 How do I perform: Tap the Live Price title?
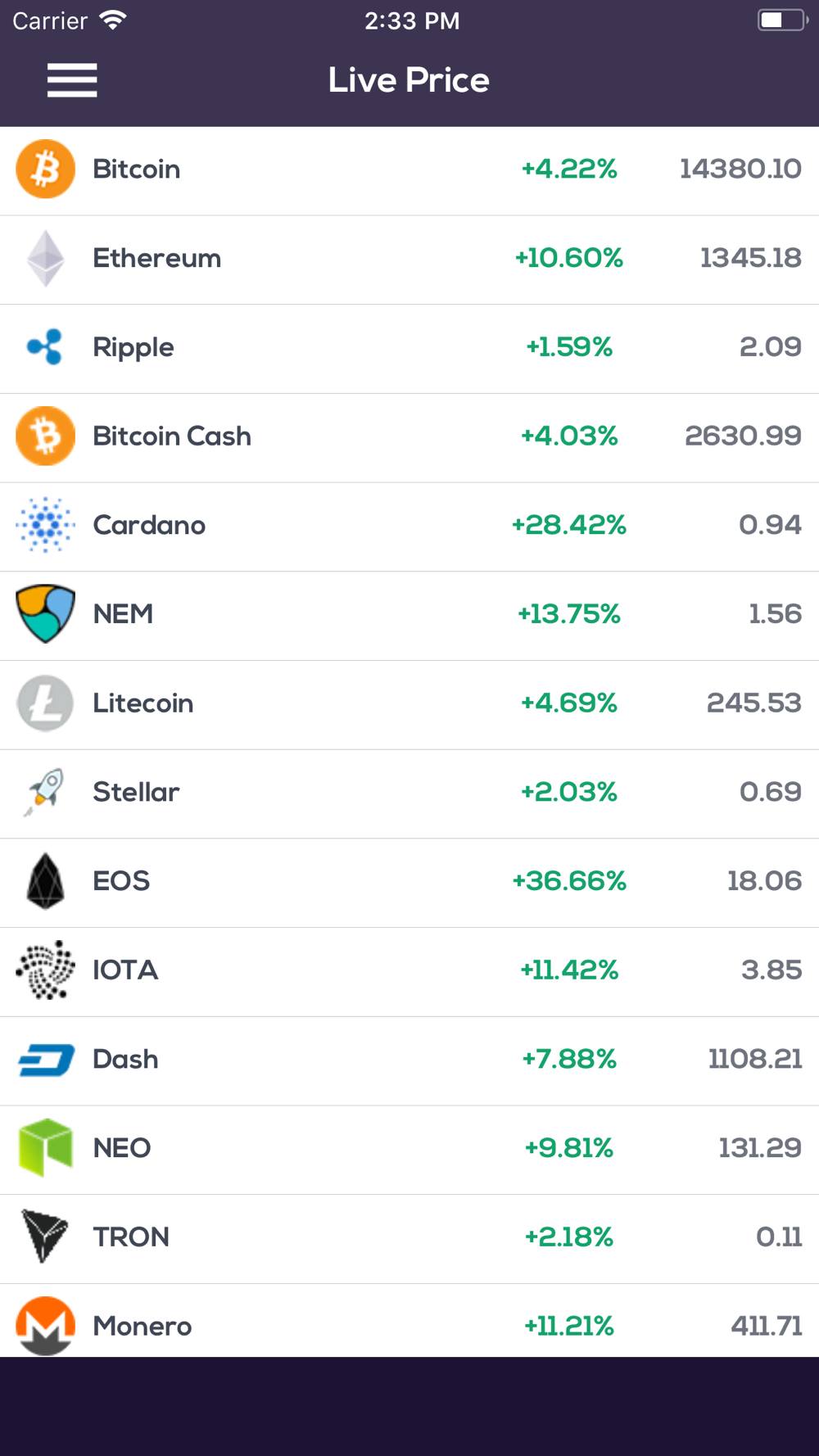tap(409, 80)
